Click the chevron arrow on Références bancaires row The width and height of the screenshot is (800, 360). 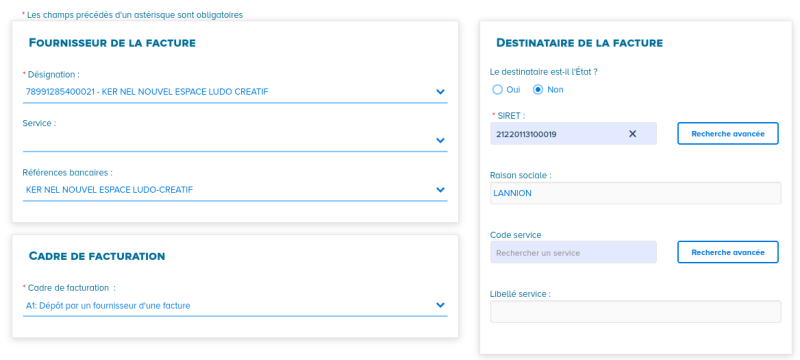tap(441, 190)
